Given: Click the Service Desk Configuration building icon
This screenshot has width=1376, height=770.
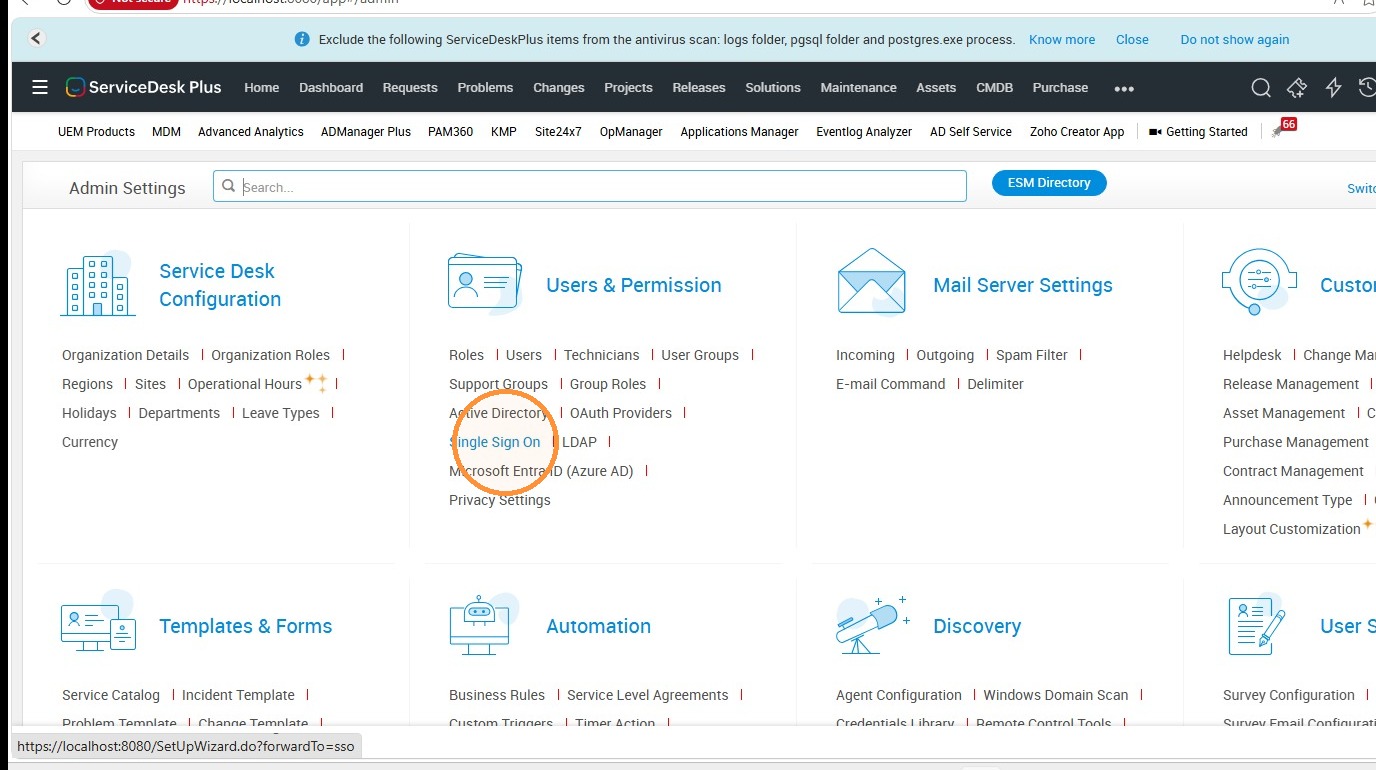Looking at the screenshot, I should pos(97,285).
